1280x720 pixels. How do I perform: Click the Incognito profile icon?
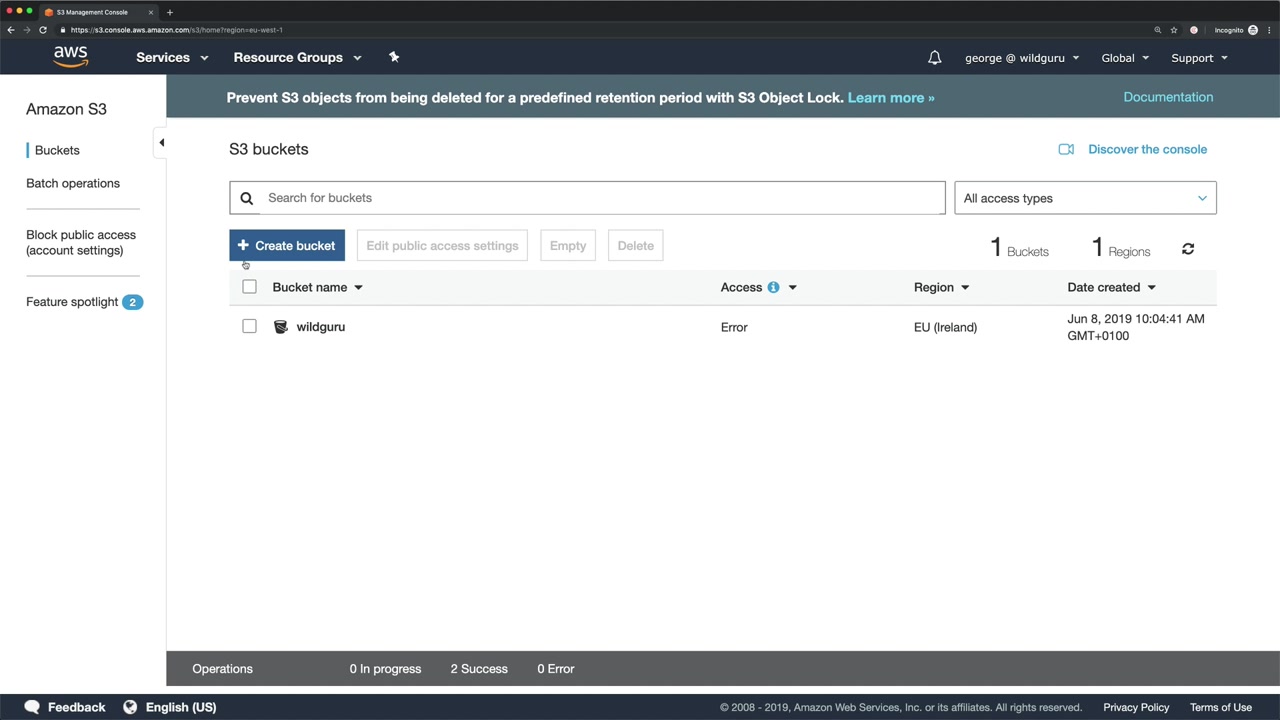pos(1253,30)
